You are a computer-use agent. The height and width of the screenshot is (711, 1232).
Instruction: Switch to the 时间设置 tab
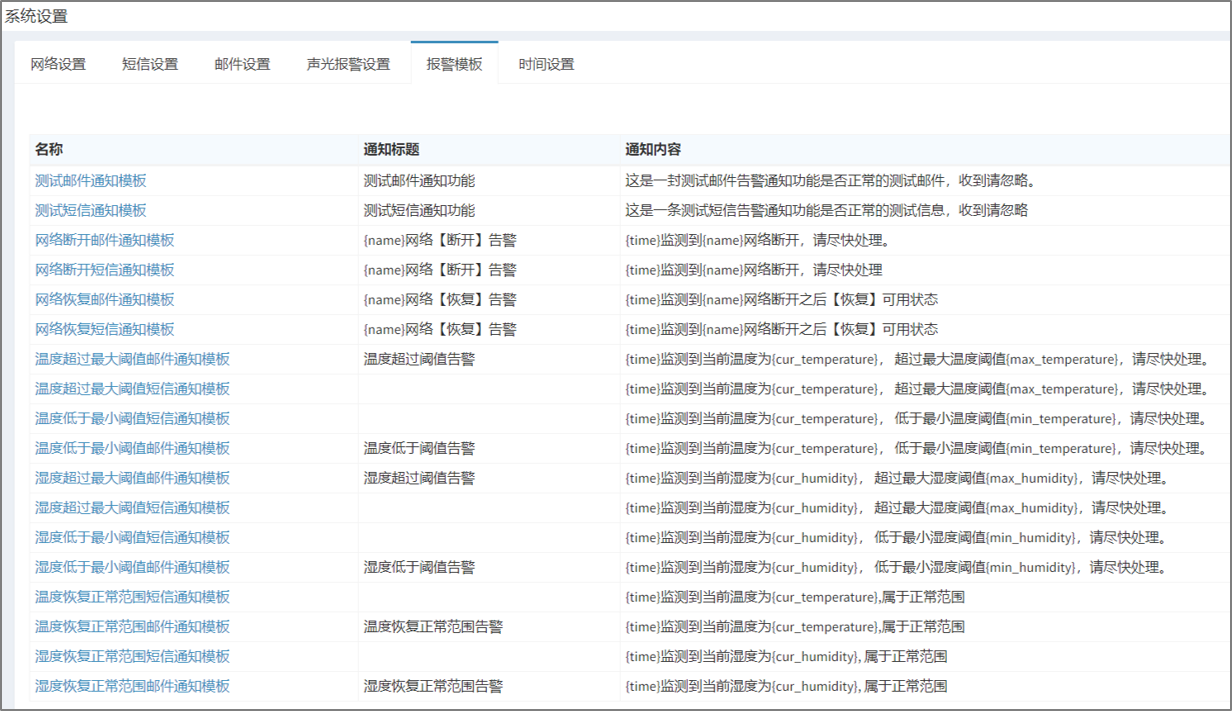point(545,63)
